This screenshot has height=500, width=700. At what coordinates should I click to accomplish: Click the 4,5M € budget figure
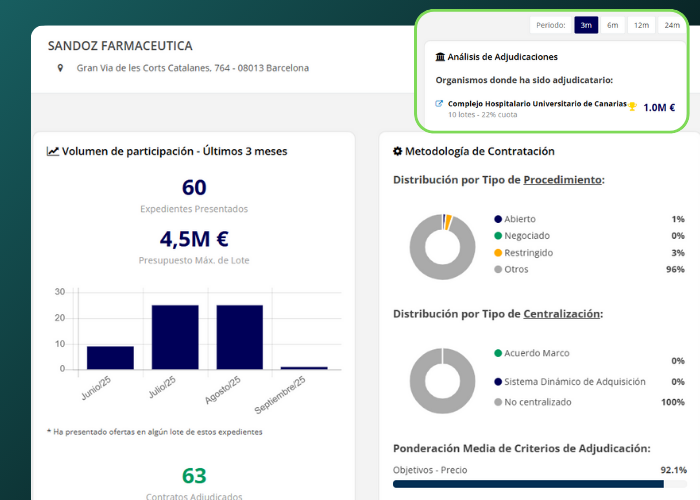[194, 239]
